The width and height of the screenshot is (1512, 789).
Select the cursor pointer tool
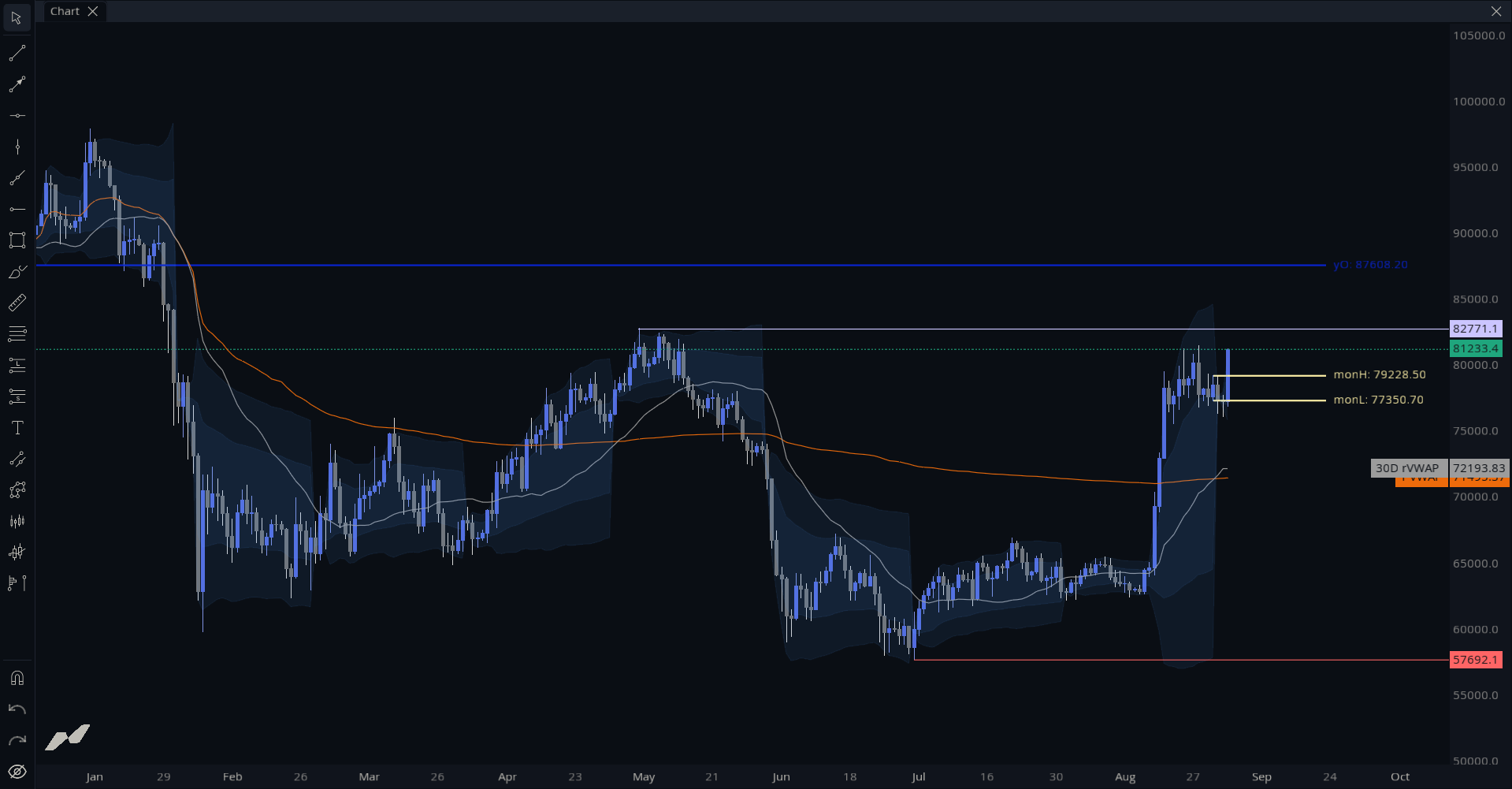(17, 17)
